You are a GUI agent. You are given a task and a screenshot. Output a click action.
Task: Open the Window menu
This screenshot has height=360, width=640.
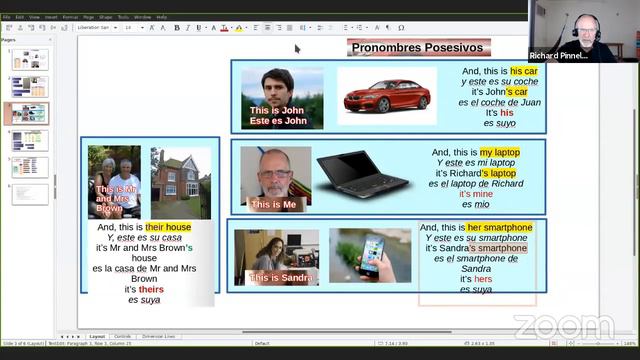[142, 17]
